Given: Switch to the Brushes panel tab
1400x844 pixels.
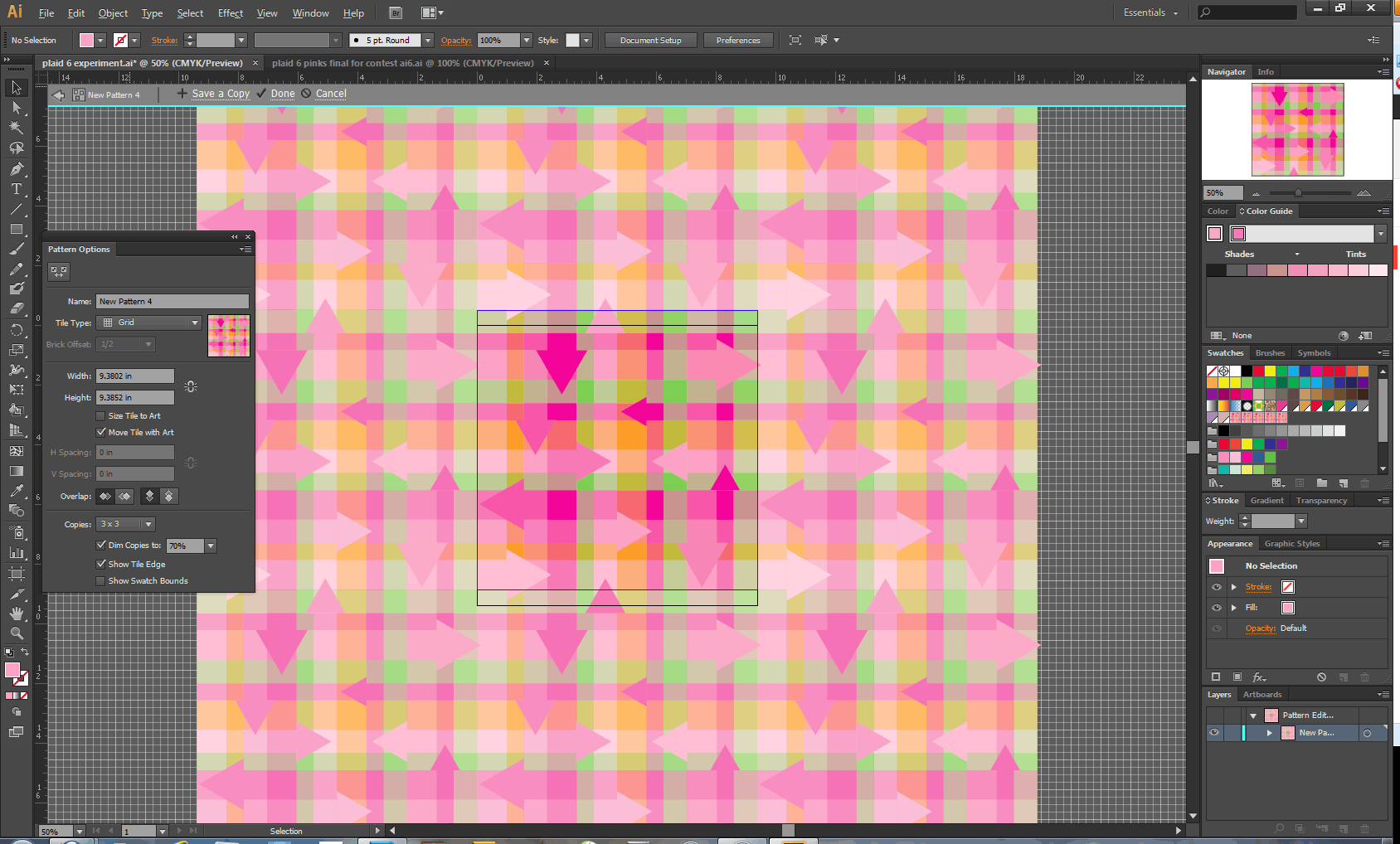Looking at the screenshot, I should click(1270, 353).
